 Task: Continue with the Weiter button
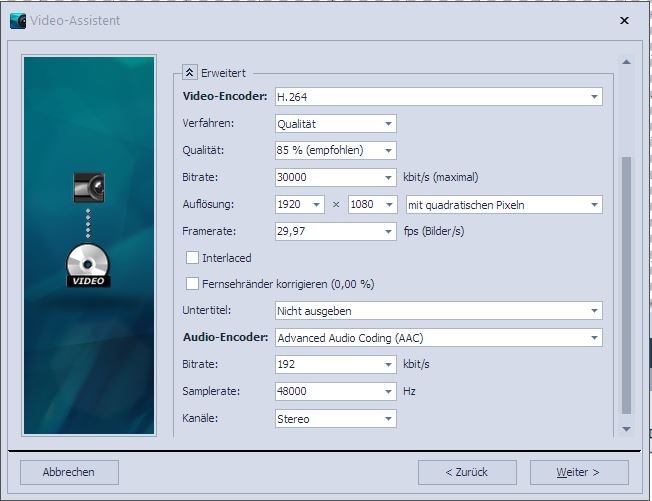point(579,472)
